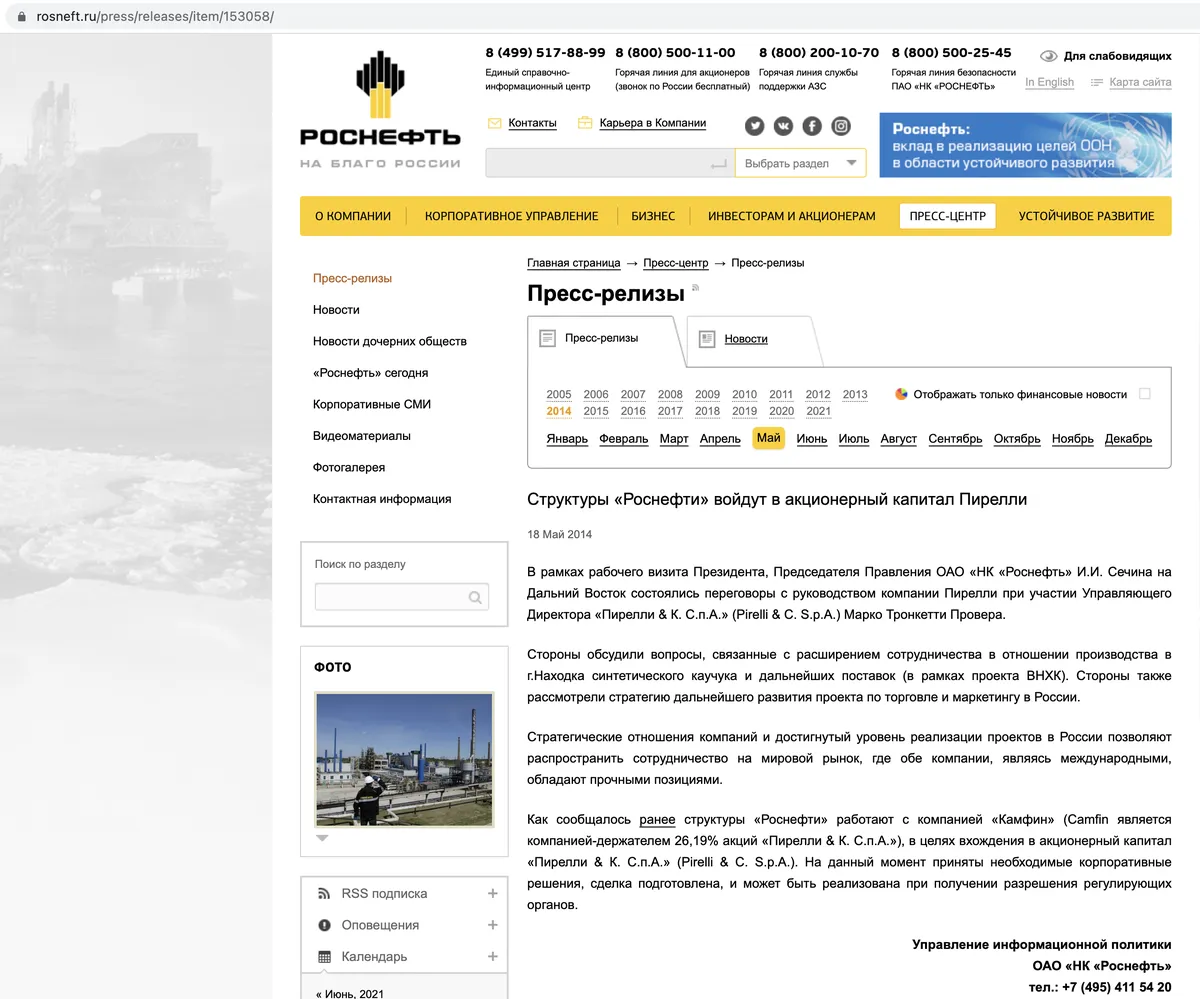Open Rosneft Facebook page icon
Image resolution: width=1200 pixels, height=999 pixels.
812,126
